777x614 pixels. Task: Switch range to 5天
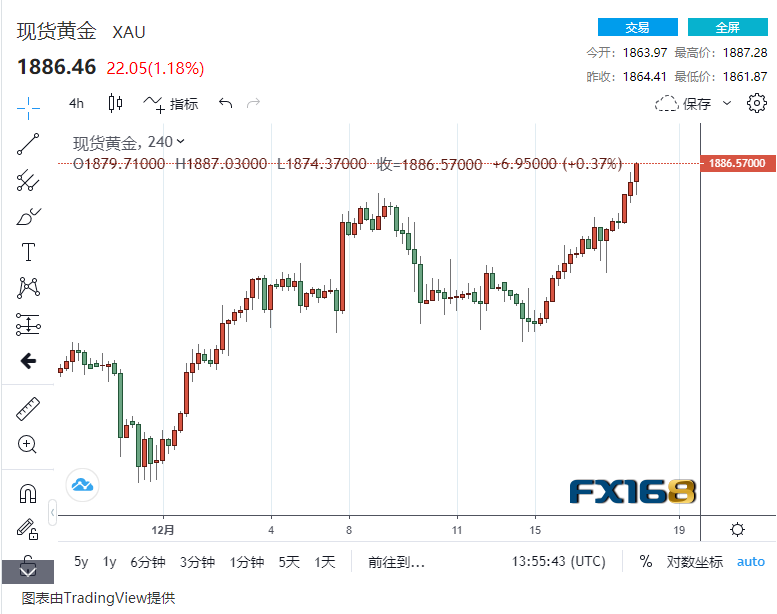coord(289,562)
